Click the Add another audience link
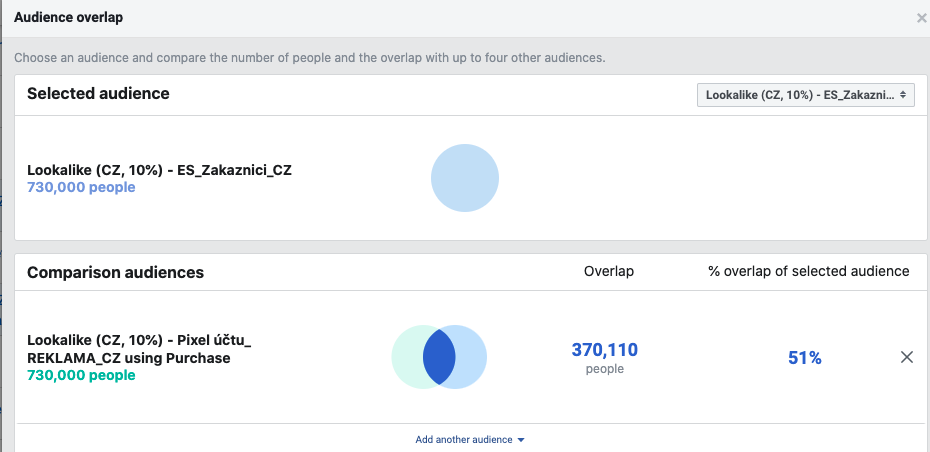 464,440
